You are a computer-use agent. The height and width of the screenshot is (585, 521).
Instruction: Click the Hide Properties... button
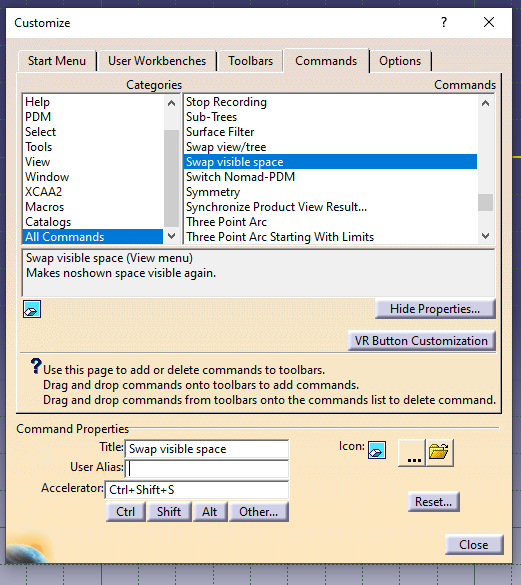pyautogui.click(x=435, y=309)
